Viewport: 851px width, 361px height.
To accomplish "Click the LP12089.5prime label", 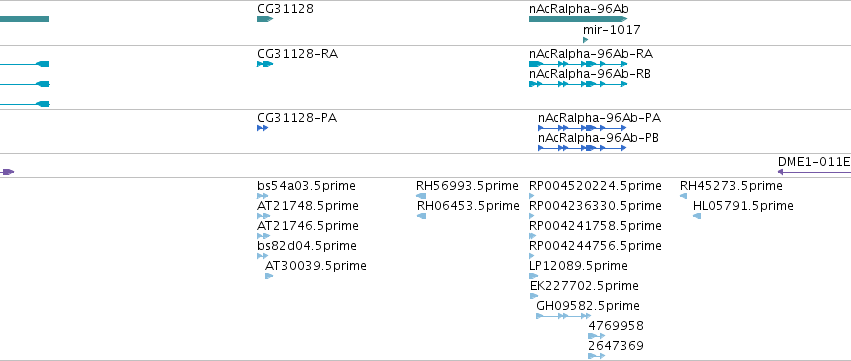I will pos(578,266).
